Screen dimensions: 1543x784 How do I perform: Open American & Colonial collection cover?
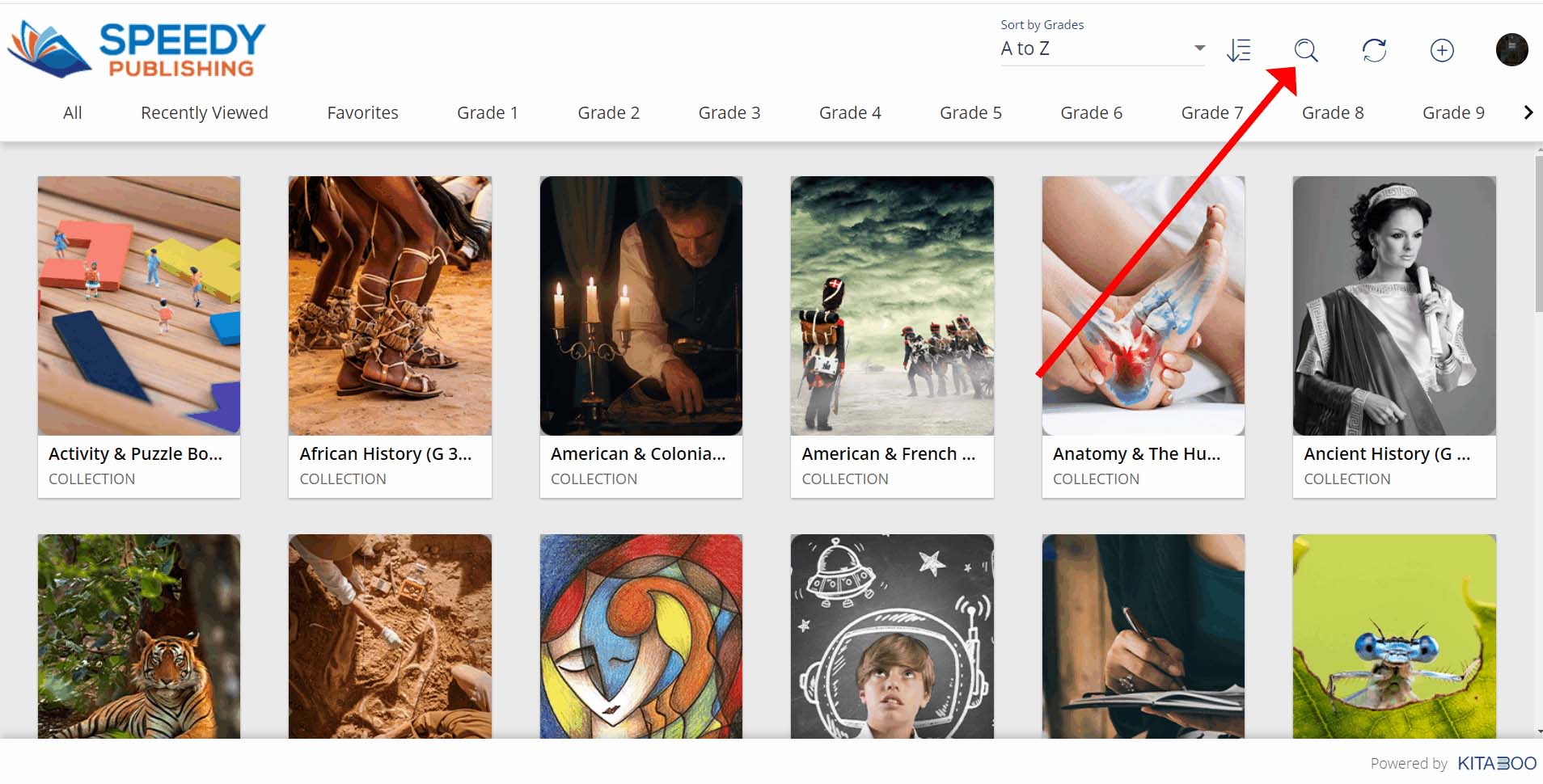click(x=641, y=306)
